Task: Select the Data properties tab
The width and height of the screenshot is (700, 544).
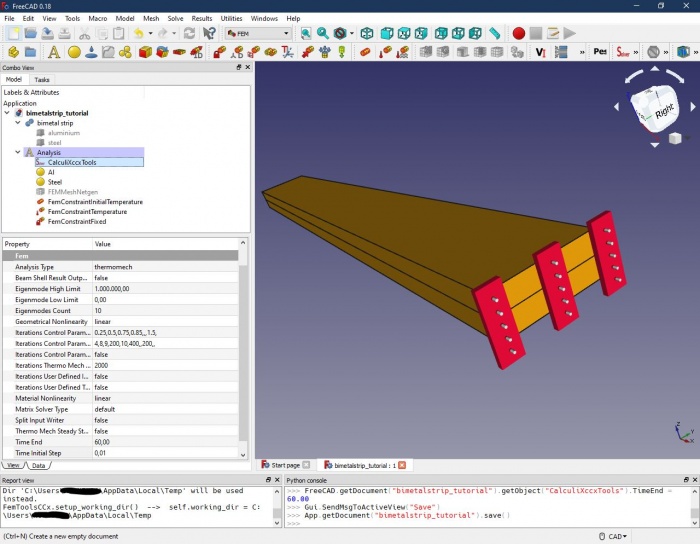Action: click(x=38, y=465)
